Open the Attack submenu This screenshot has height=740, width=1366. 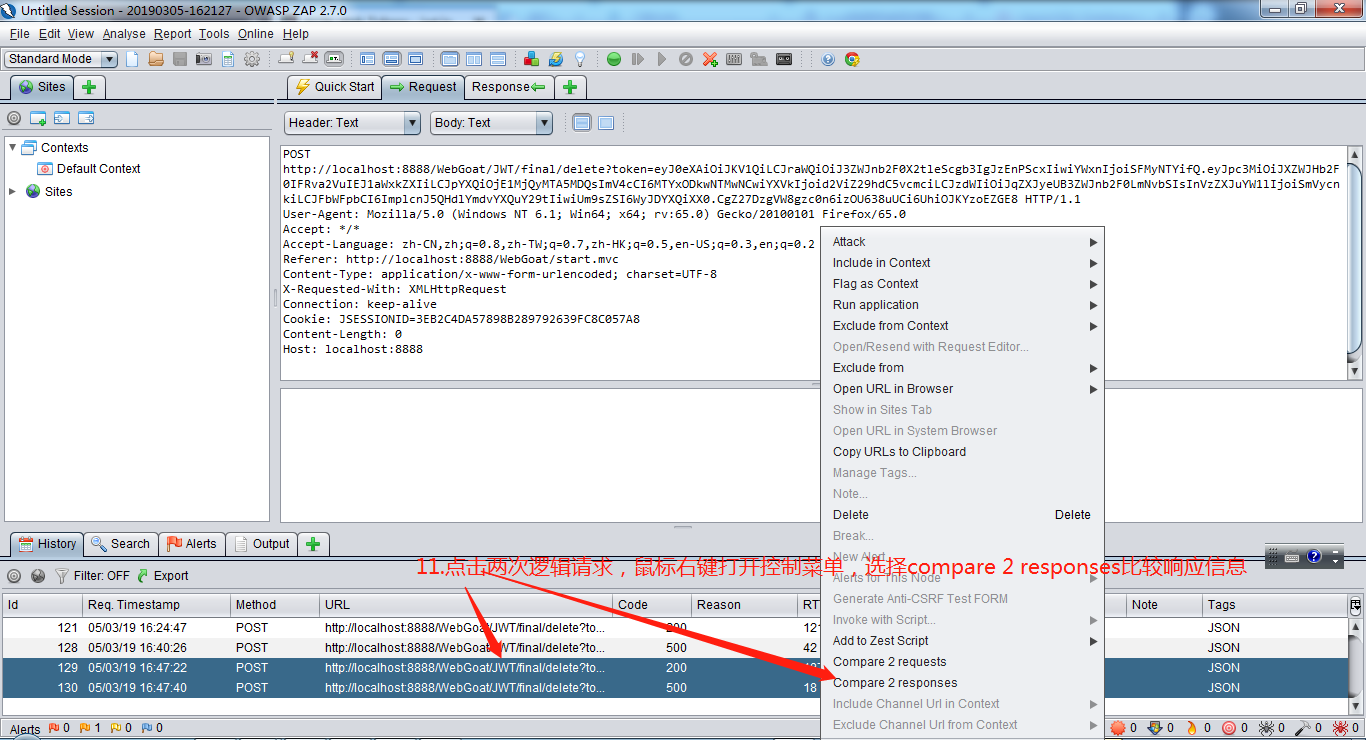[964, 242]
